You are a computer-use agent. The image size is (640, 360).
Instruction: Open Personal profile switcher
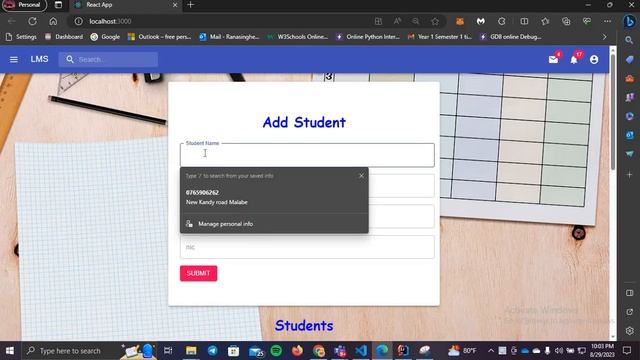(24, 5)
